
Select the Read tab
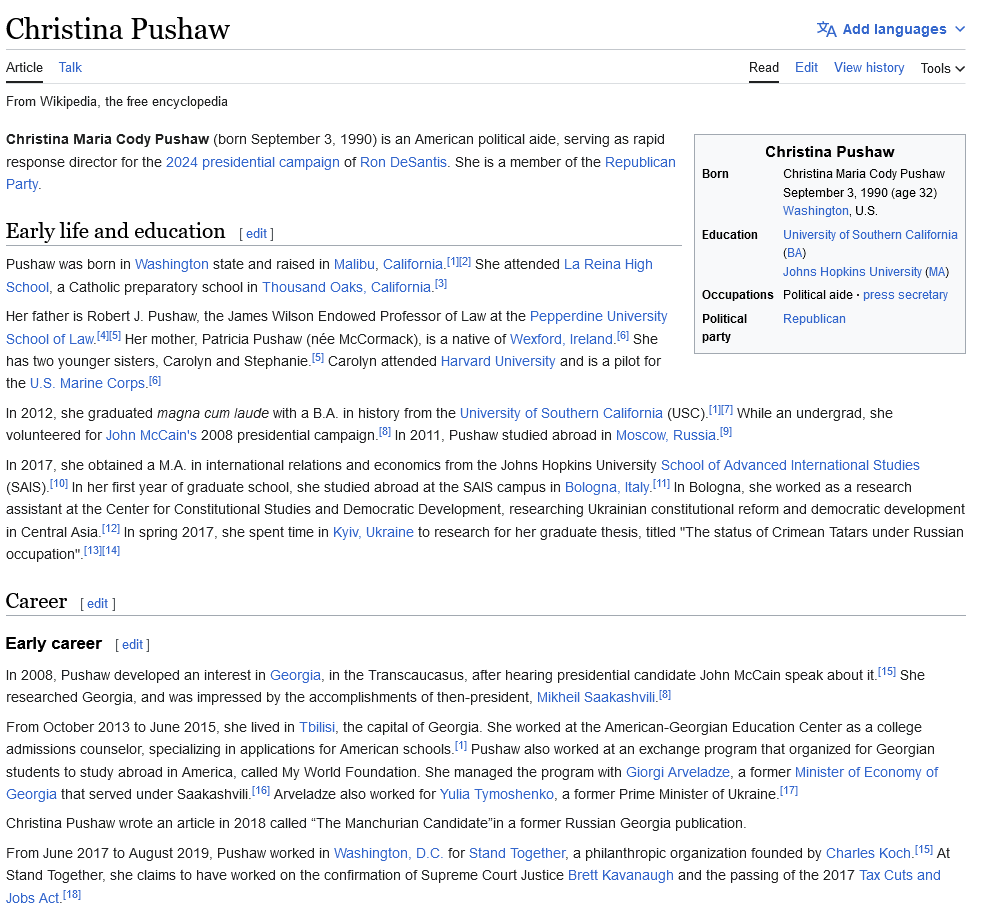pyautogui.click(x=763, y=67)
